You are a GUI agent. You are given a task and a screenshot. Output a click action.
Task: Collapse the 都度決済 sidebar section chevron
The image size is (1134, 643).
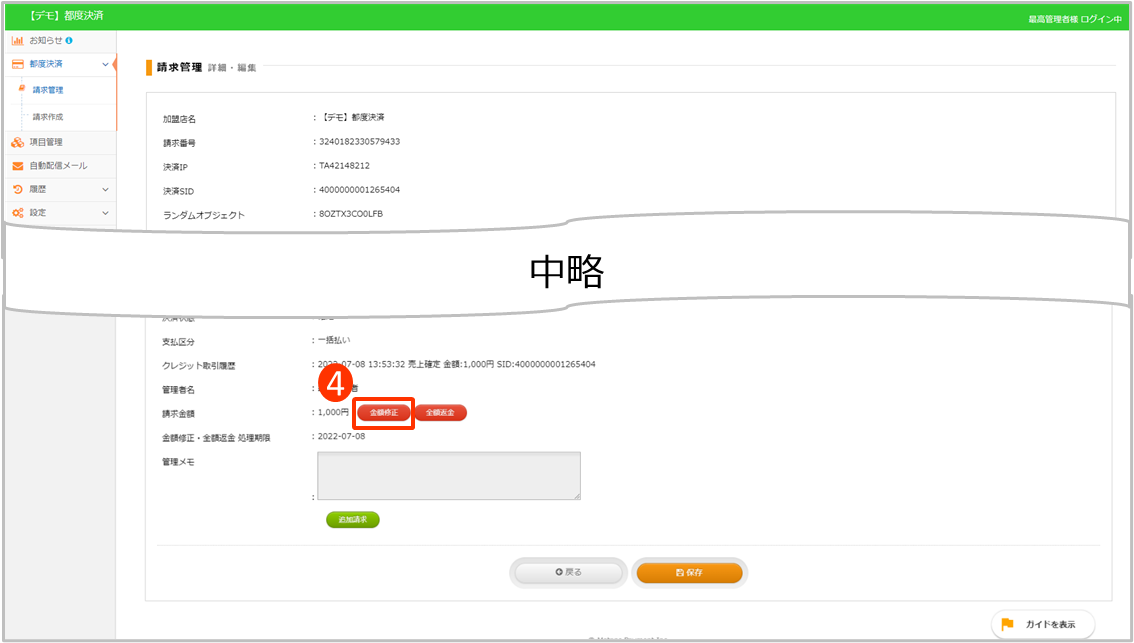coord(105,64)
